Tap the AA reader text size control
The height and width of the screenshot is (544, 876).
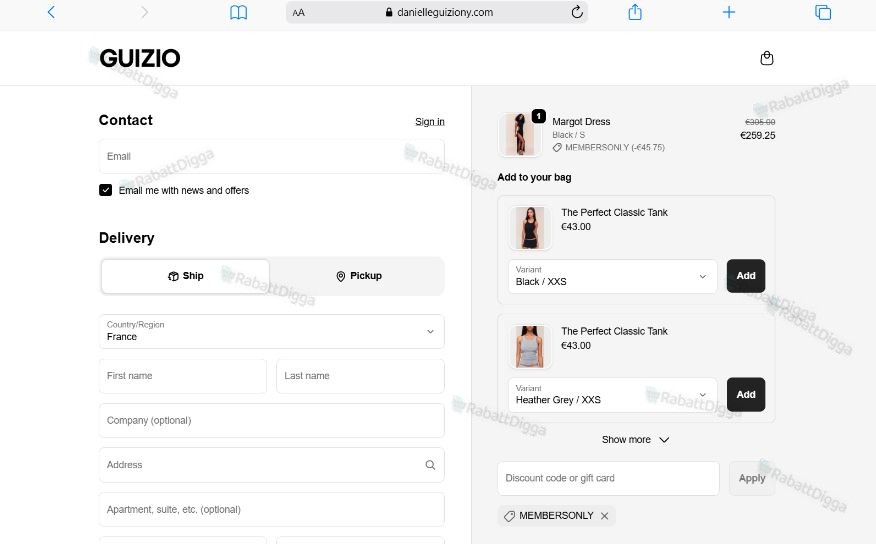coord(298,12)
